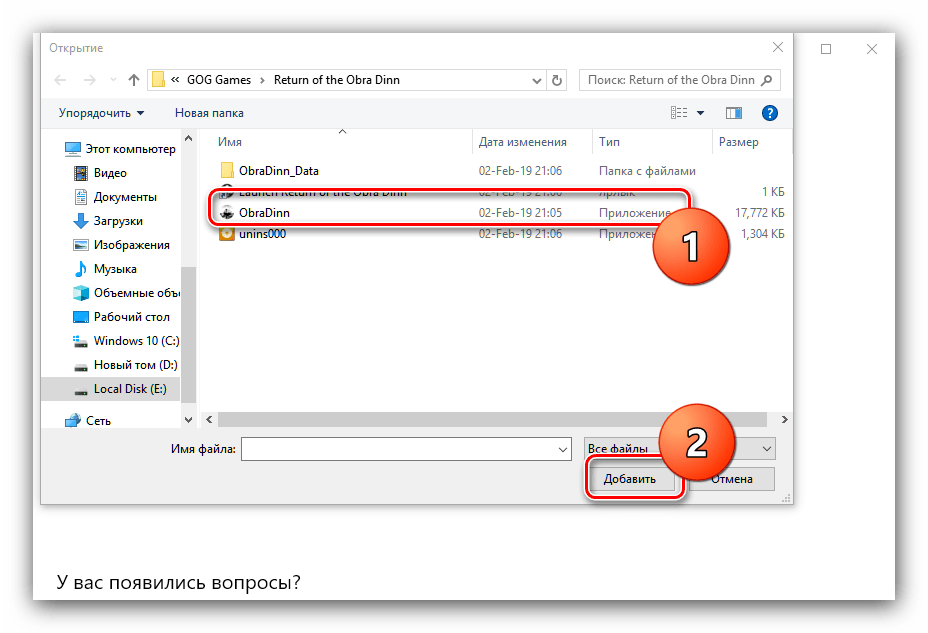Open the help question mark icon

point(770,113)
